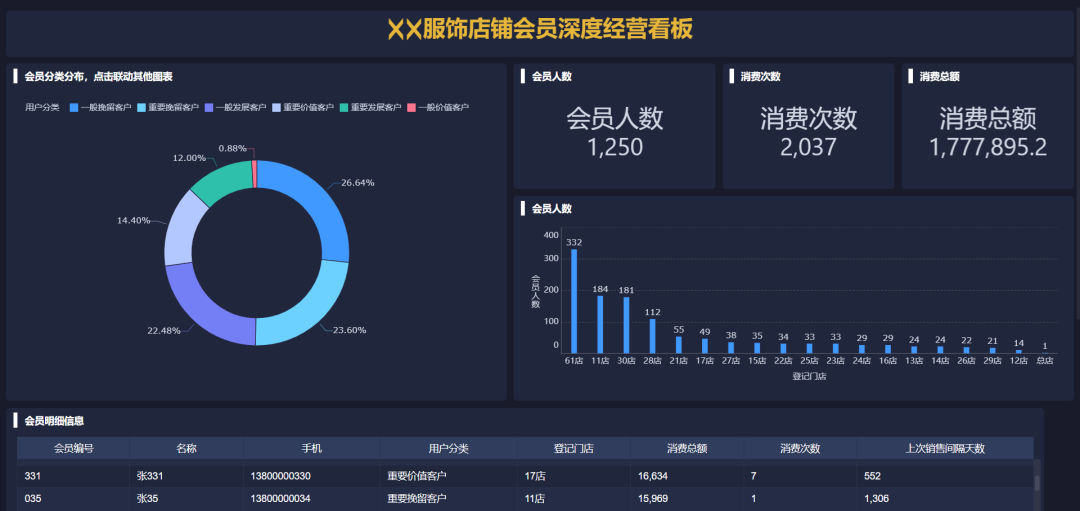This screenshot has width=1080, height=511.
Task: Sort by the 用户分类 table column header
Action: (x=448, y=448)
